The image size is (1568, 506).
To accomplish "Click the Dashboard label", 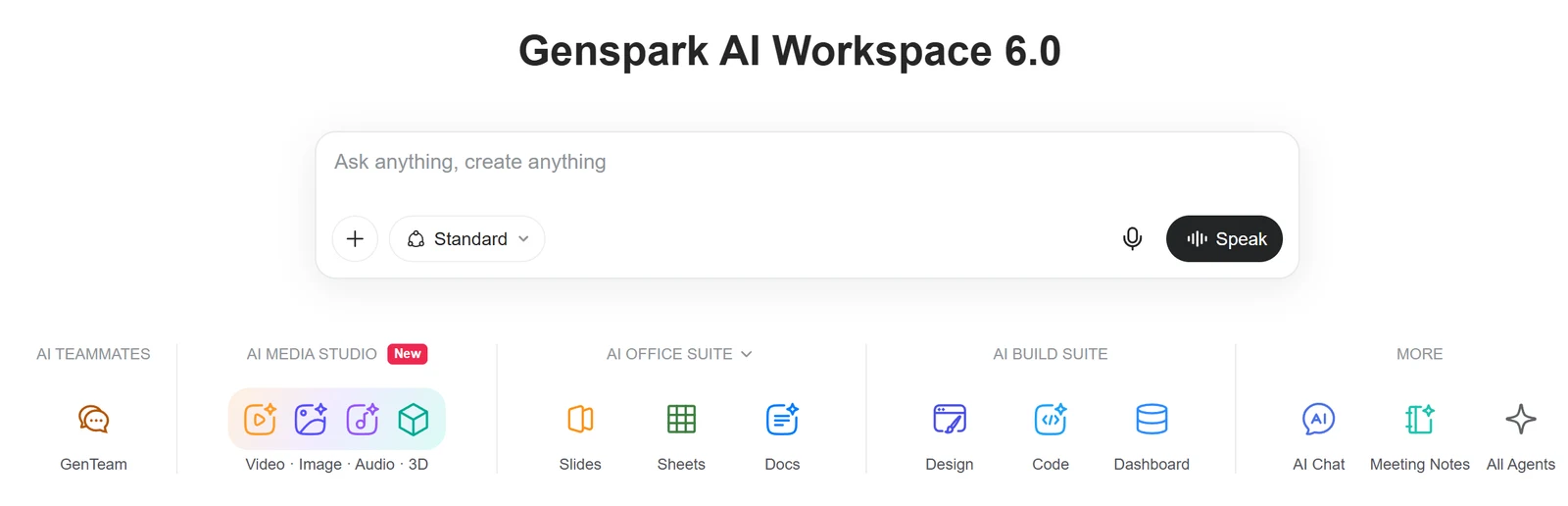I will point(1151,465).
